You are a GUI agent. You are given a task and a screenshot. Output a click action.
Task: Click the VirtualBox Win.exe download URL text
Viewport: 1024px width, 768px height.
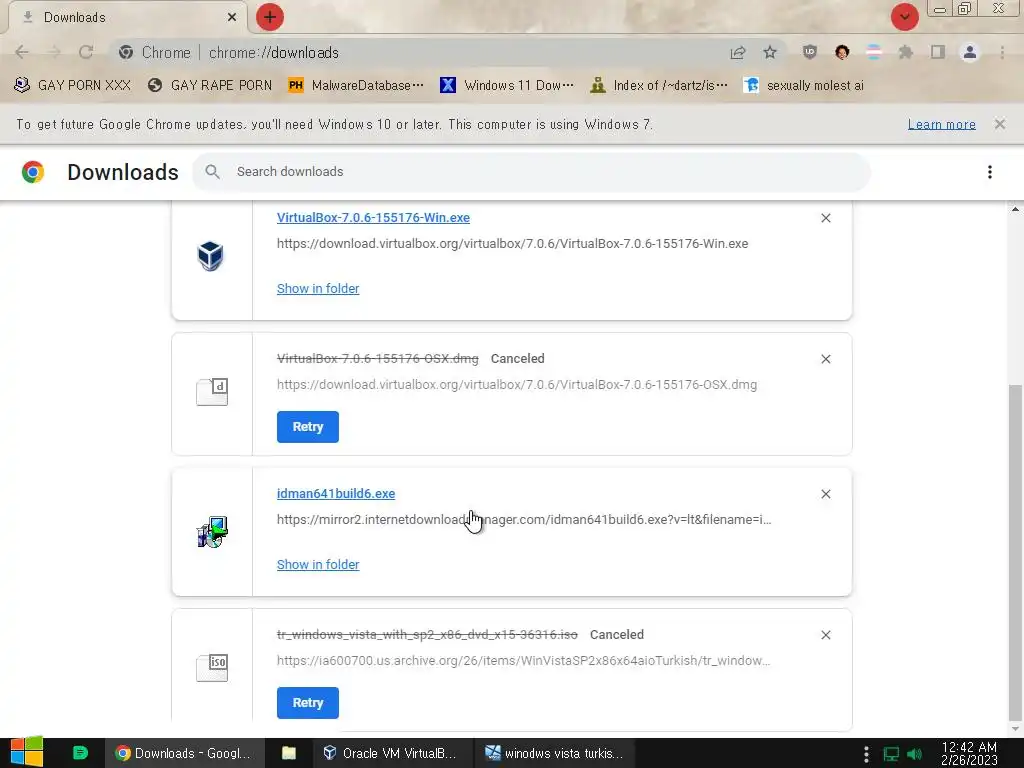(x=512, y=244)
